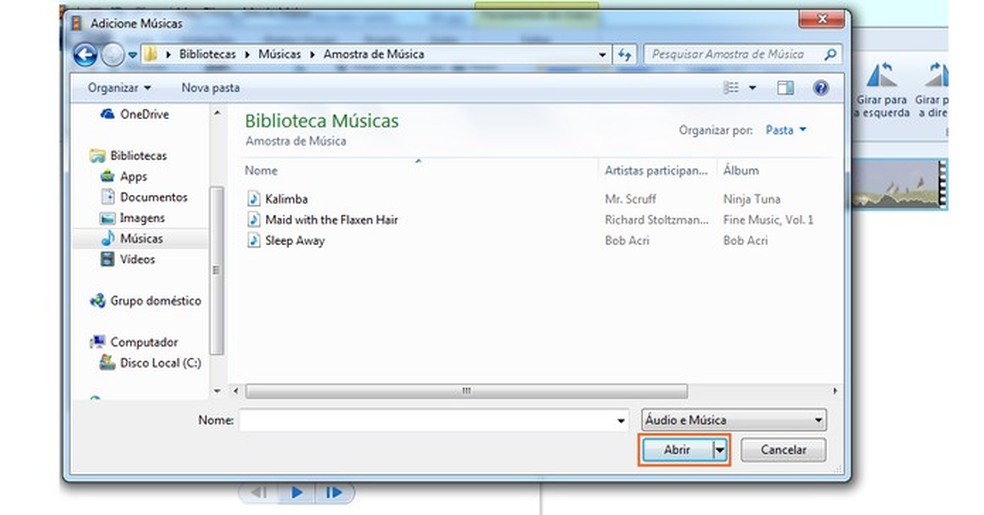Select Grupo doméstico in sidebar

[x=146, y=300]
